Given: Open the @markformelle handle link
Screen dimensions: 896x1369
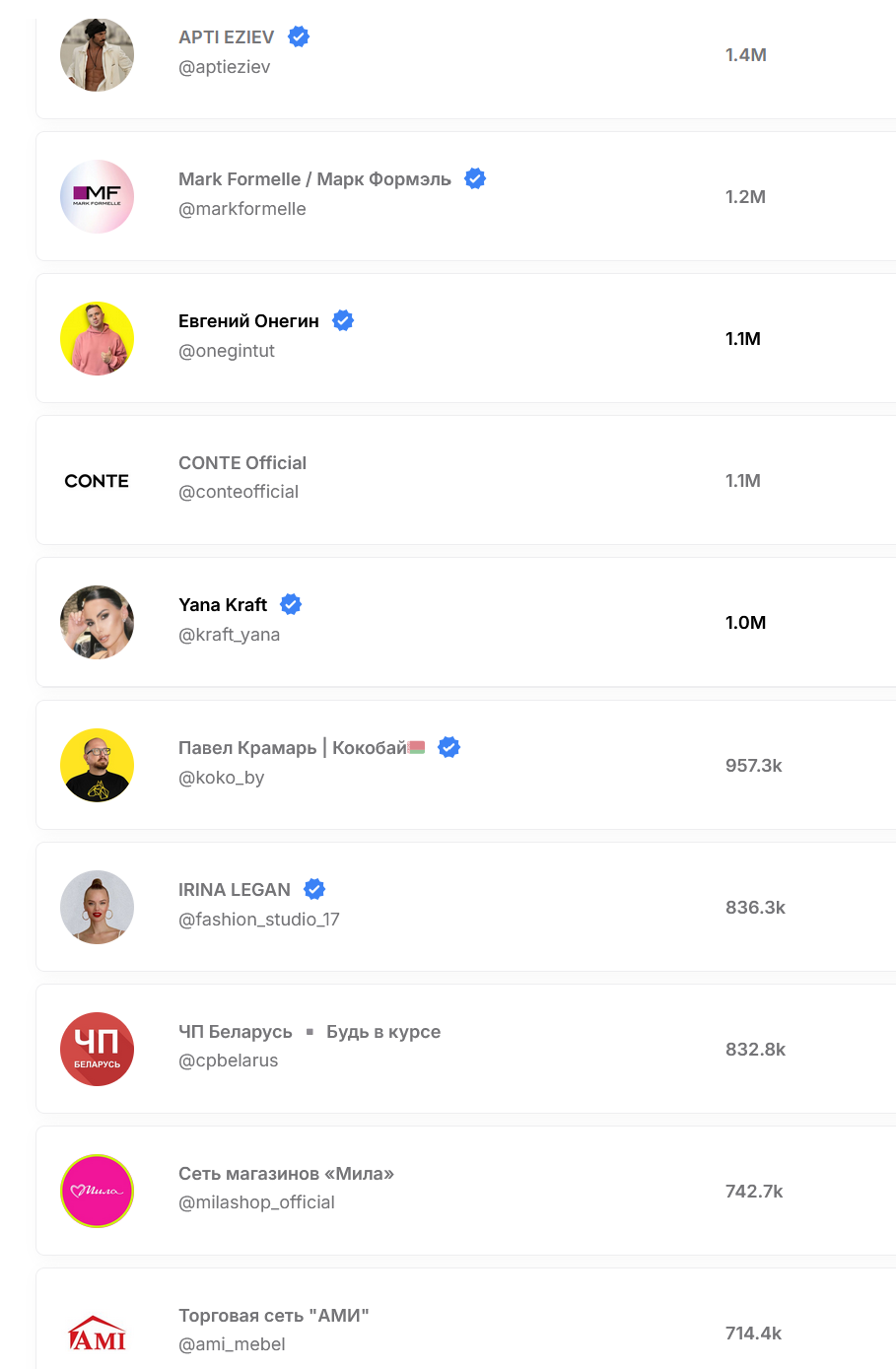Looking at the screenshot, I should [242, 209].
